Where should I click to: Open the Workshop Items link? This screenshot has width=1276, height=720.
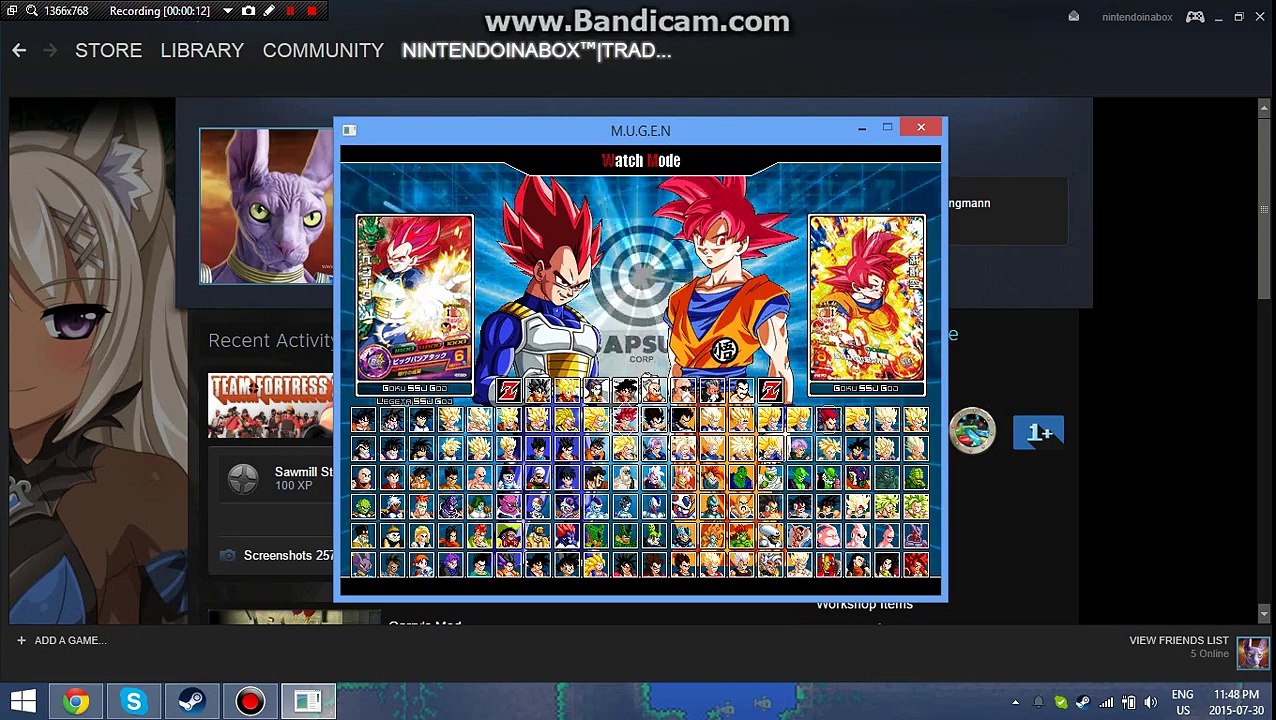click(864, 605)
